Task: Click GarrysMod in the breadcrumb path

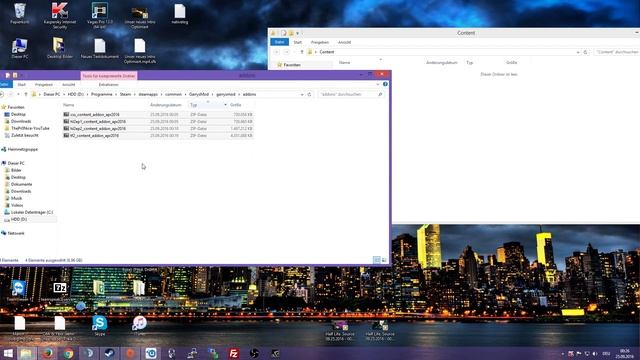Action: [x=199, y=94]
